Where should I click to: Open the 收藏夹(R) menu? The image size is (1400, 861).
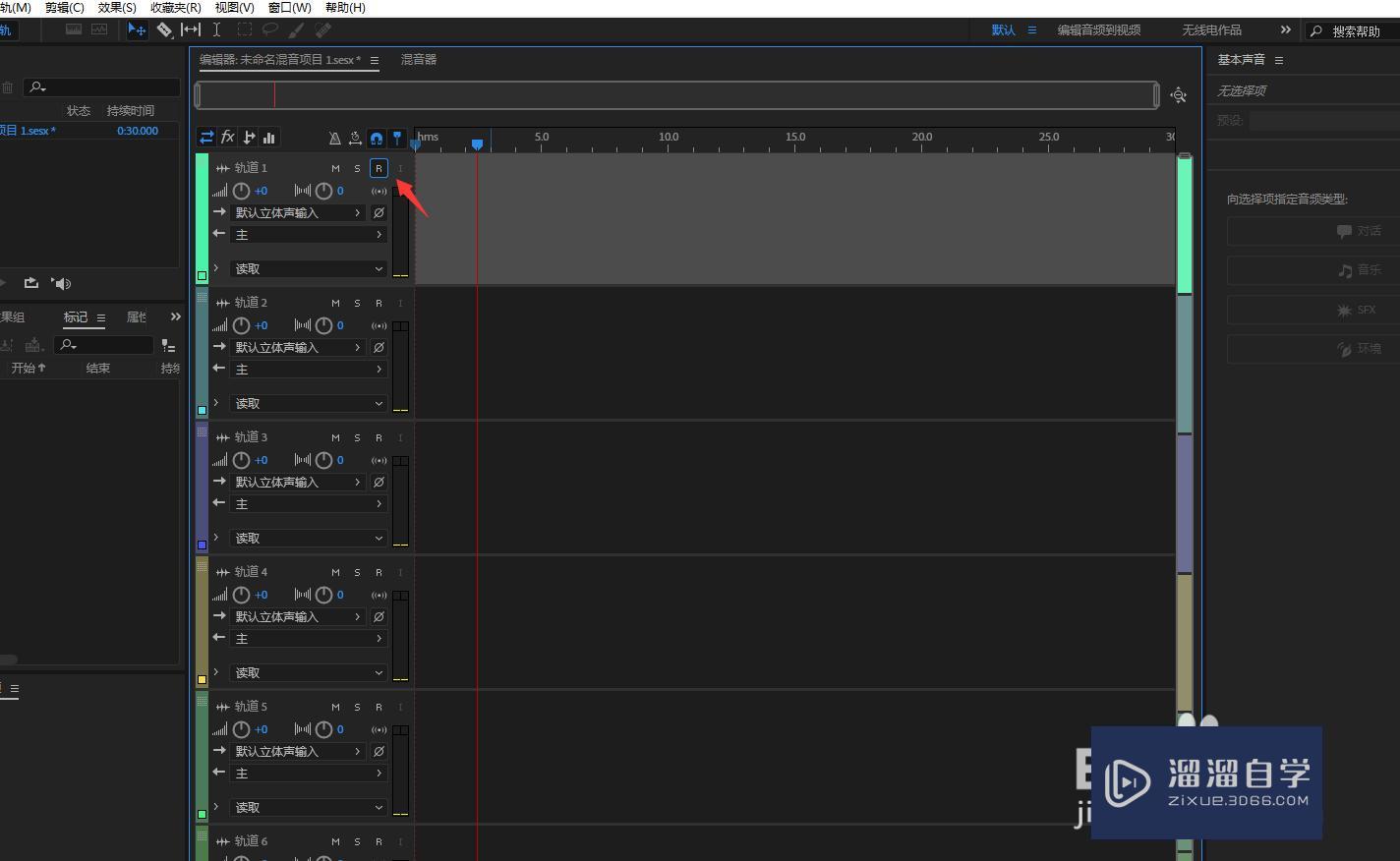(x=176, y=8)
